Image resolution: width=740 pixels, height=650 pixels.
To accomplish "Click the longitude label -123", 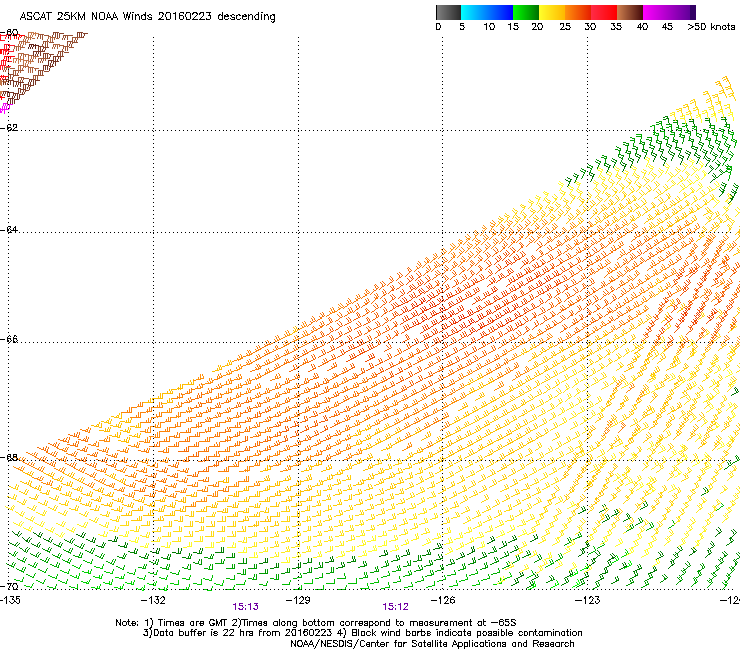I will pyautogui.click(x=588, y=600).
